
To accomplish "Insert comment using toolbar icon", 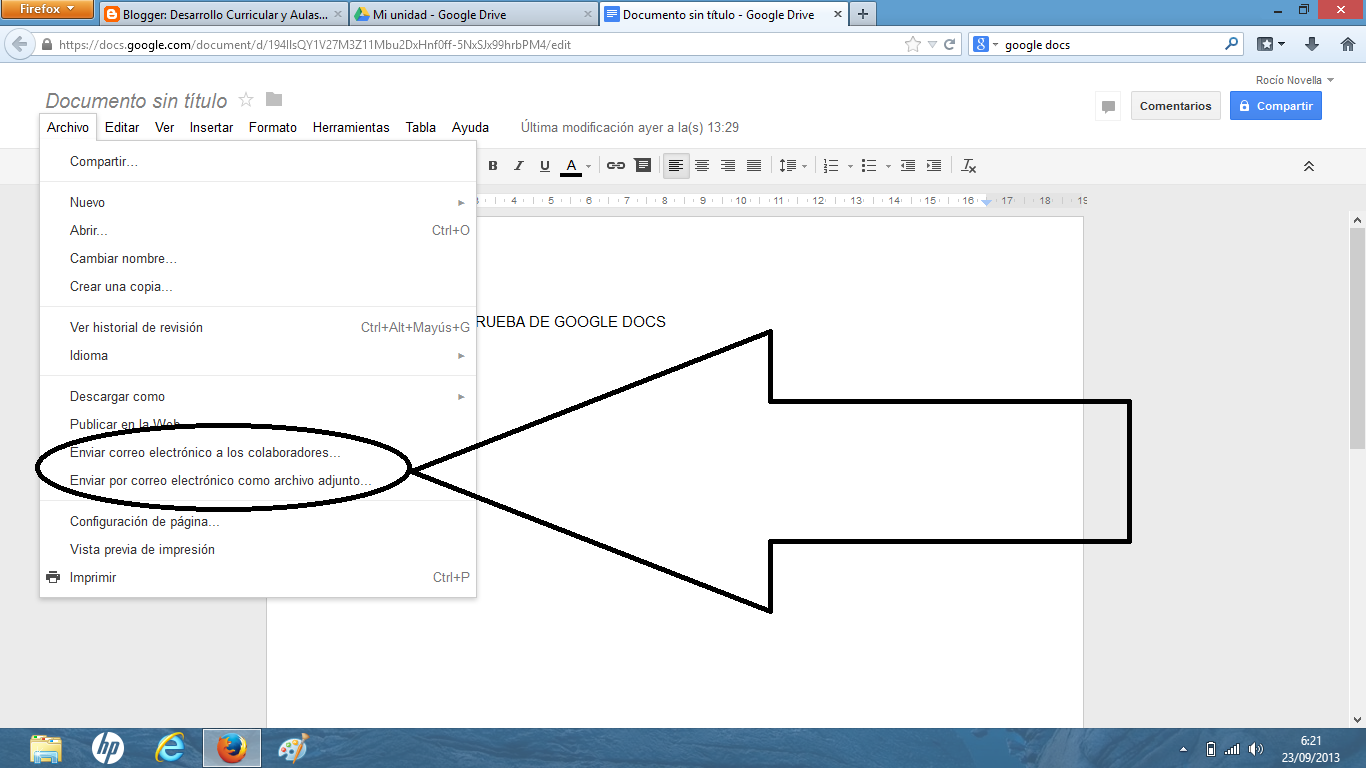I will coord(643,166).
